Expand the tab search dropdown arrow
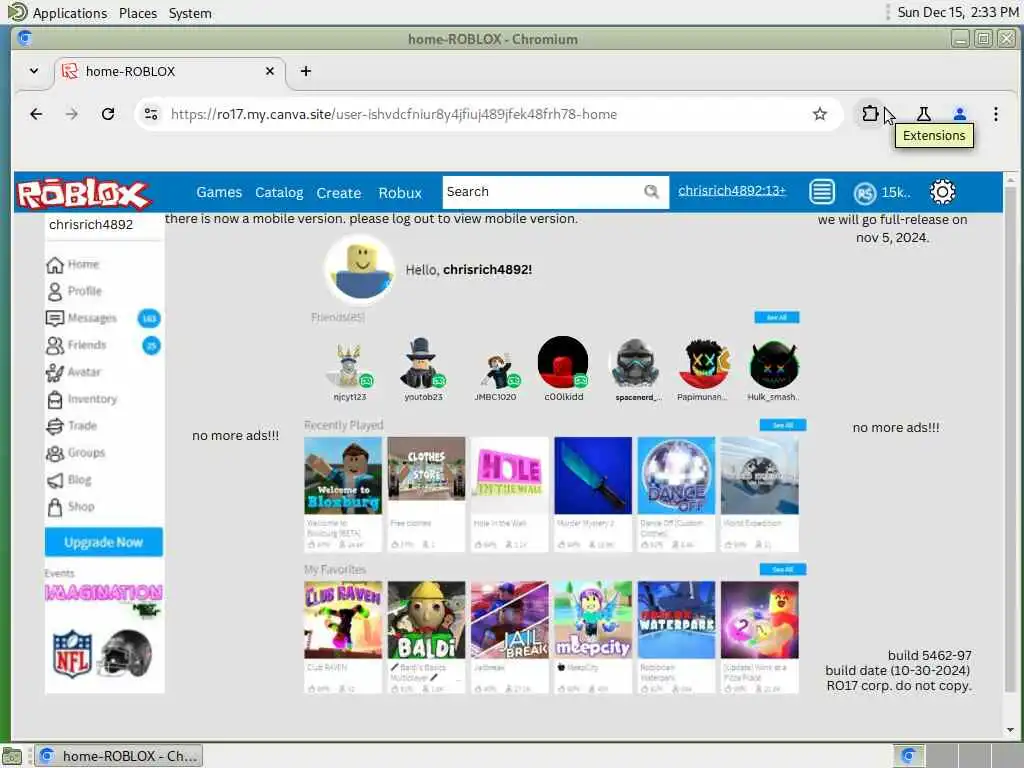 click(x=33, y=71)
